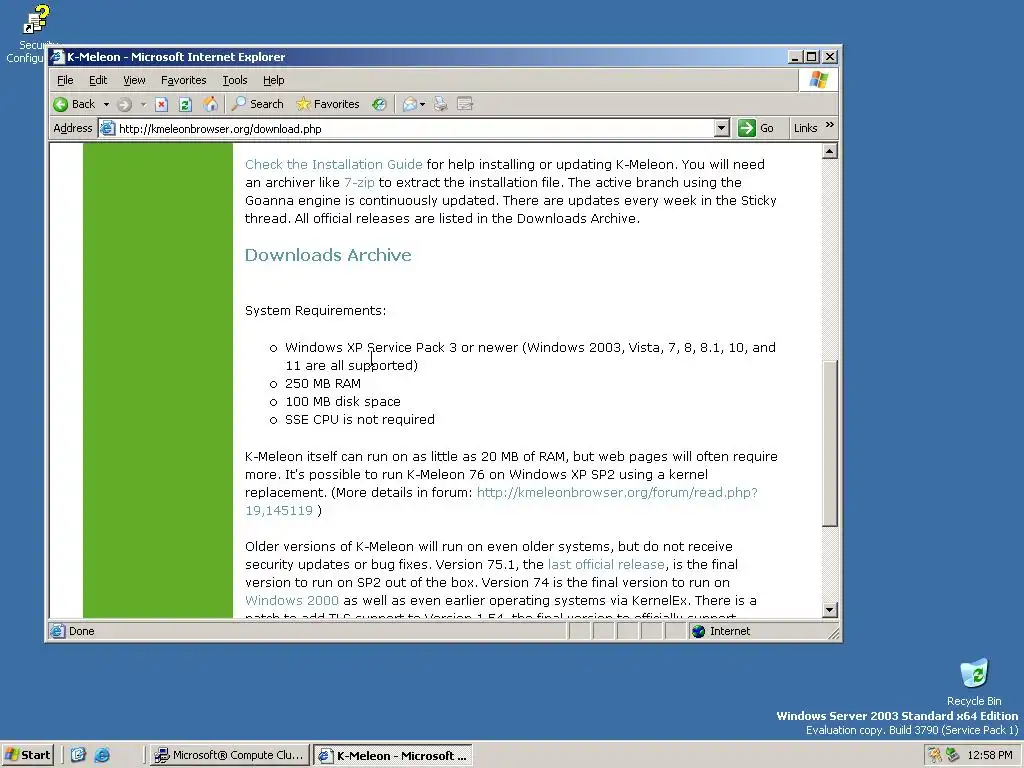Viewport: 1024px width, 768px height.
Task: Click the second system tray network icon
Action: [952, 755]
